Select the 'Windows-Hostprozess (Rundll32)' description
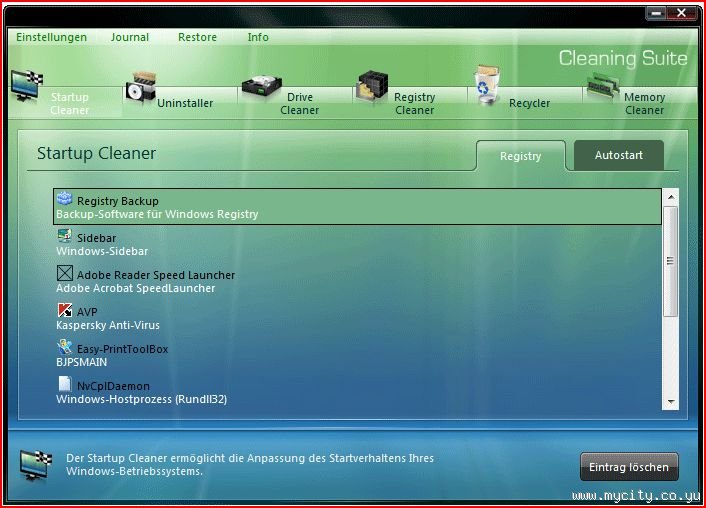The image size is (706, 508). (141, 399)
